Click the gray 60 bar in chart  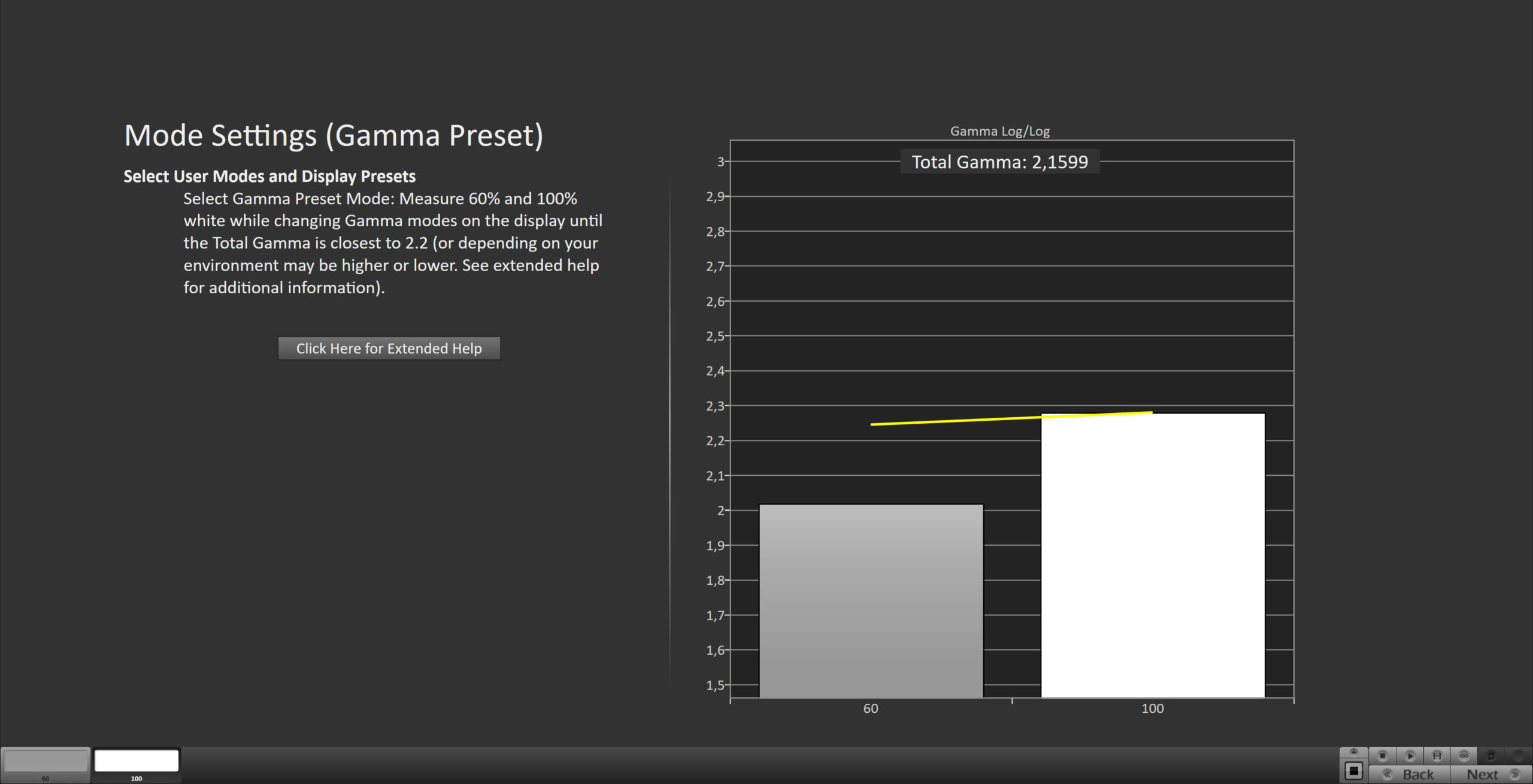(x=871, y=601)
